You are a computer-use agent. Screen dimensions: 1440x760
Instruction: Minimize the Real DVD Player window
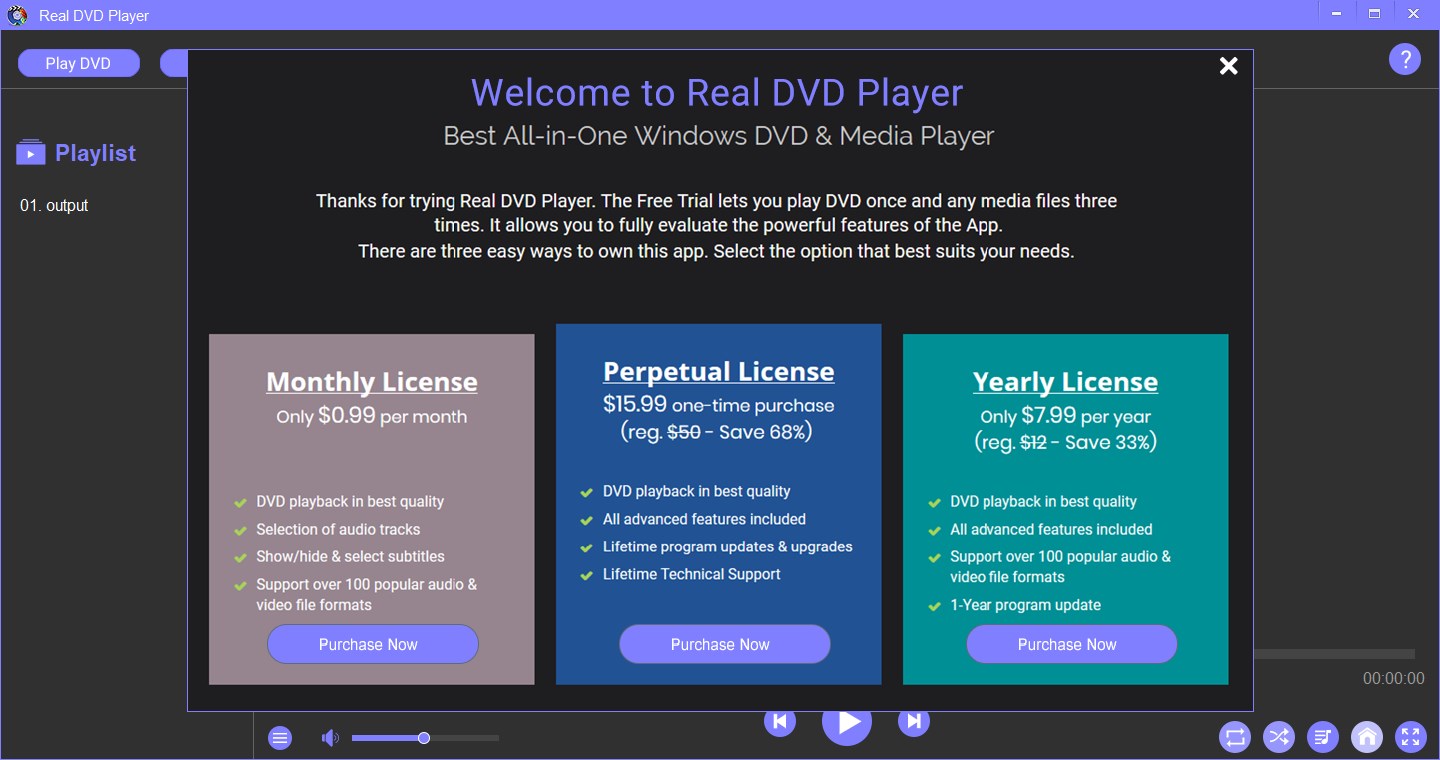pos(1337,14)
